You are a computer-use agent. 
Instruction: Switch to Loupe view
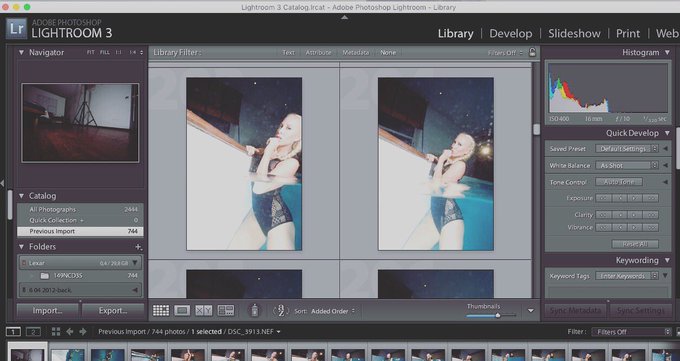point(182,310)
